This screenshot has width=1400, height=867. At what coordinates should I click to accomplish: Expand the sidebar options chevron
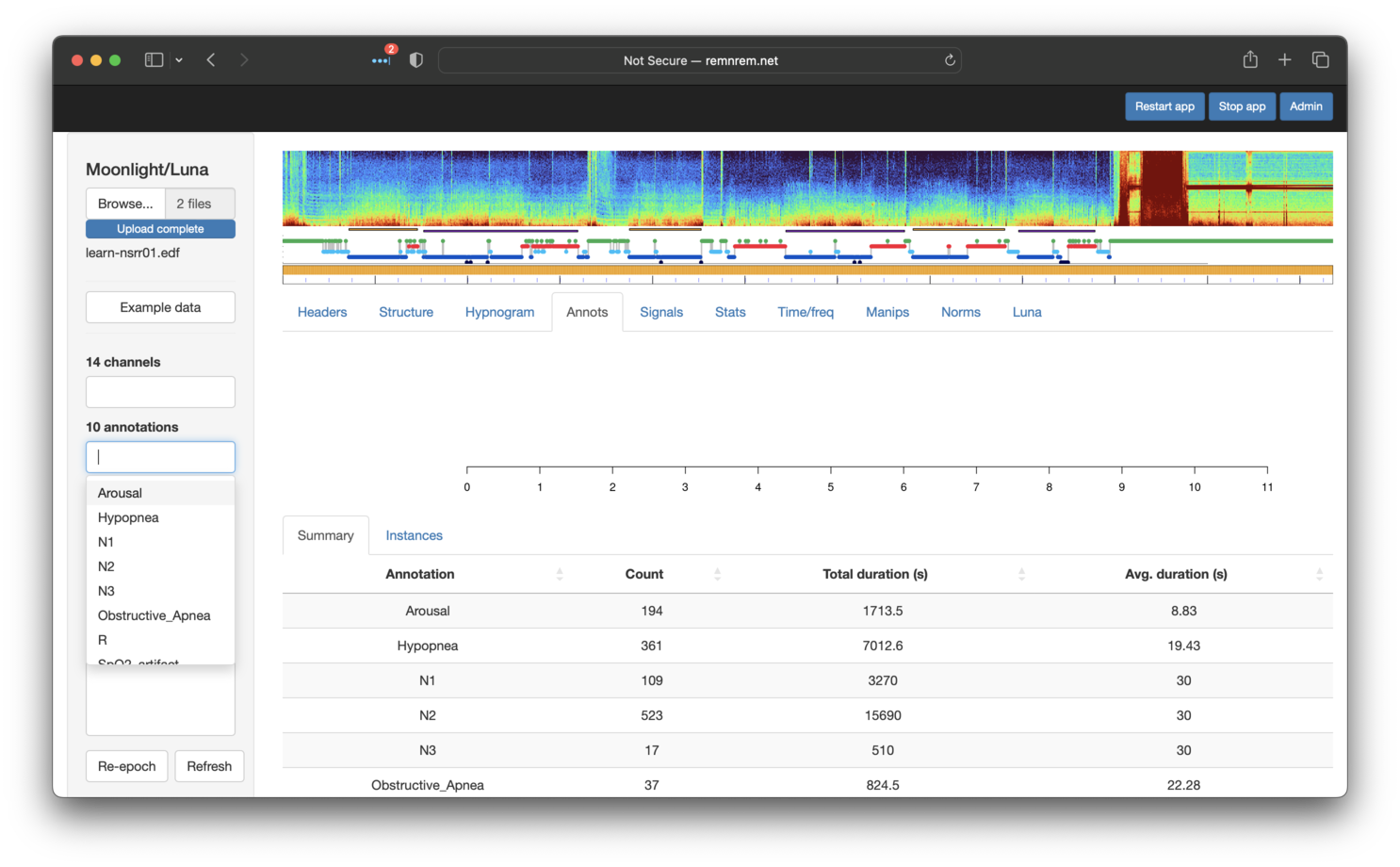(179, 60)
